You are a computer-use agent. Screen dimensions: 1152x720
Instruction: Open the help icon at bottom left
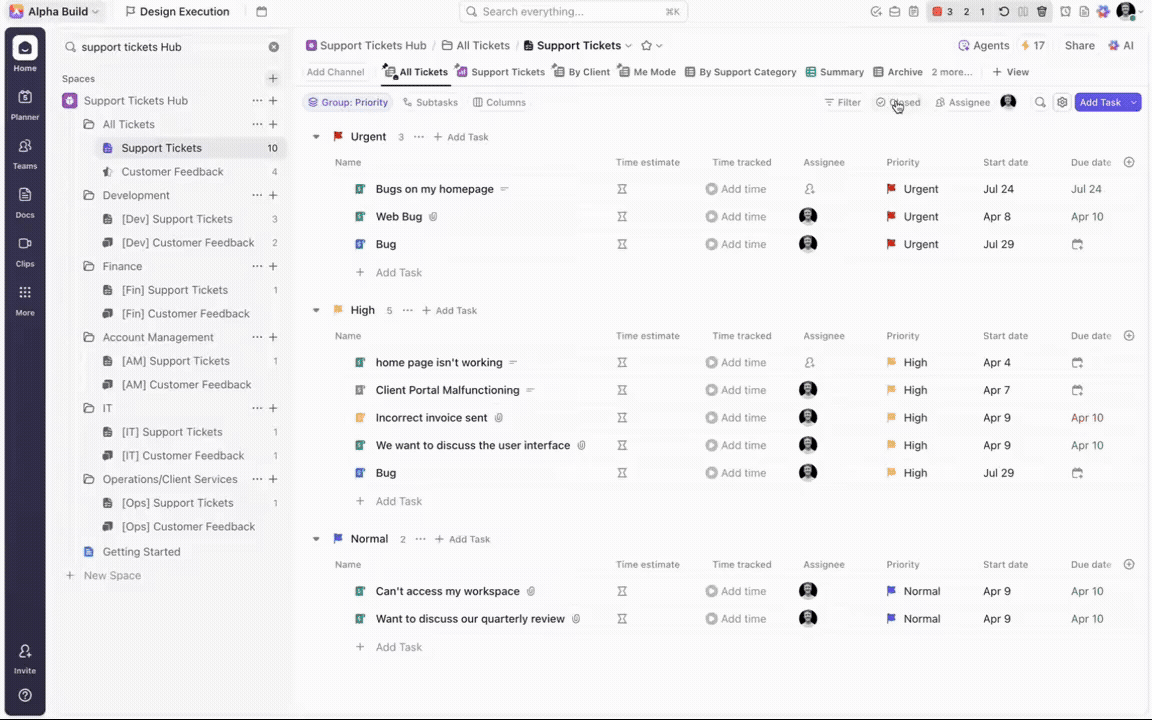point(25,695)
